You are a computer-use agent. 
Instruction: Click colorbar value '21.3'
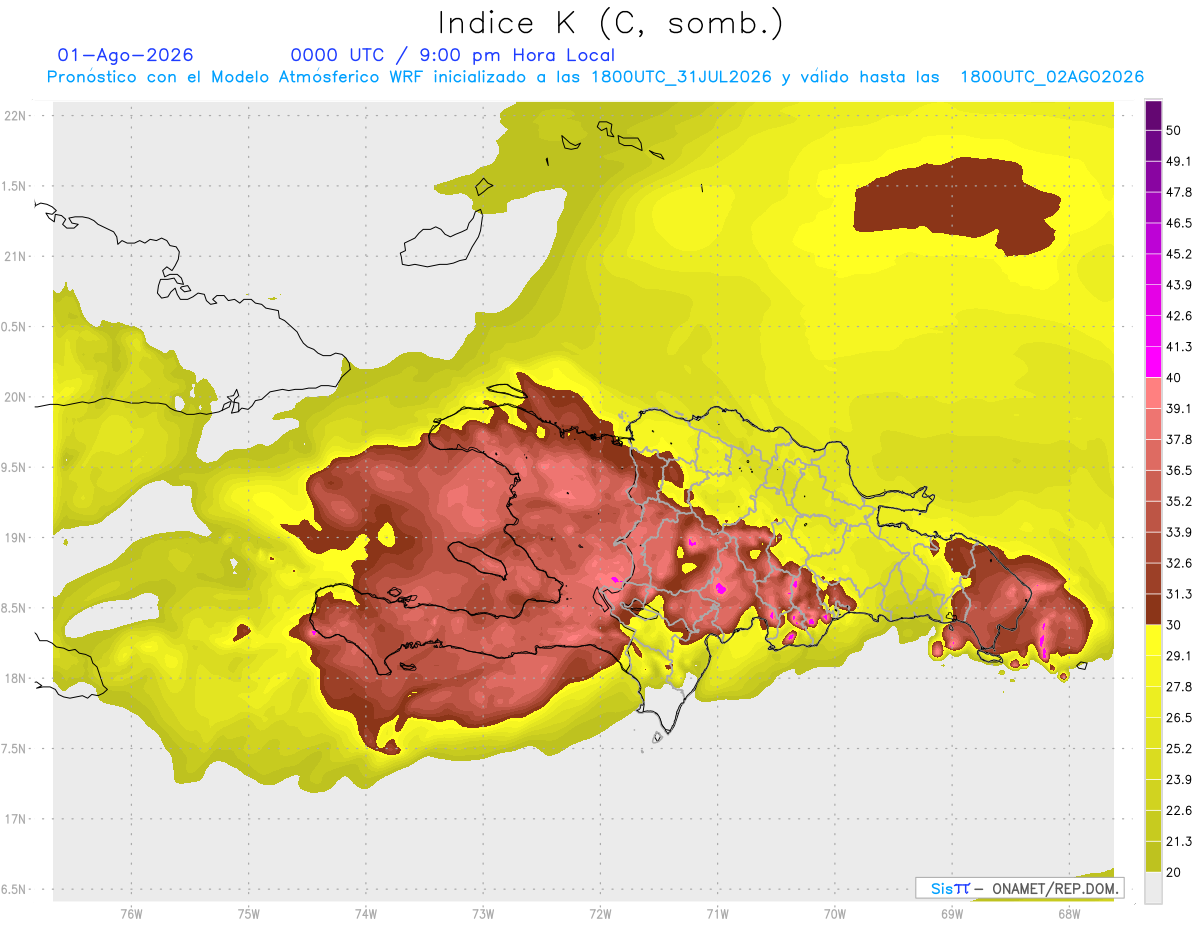tap(1178, 841)
